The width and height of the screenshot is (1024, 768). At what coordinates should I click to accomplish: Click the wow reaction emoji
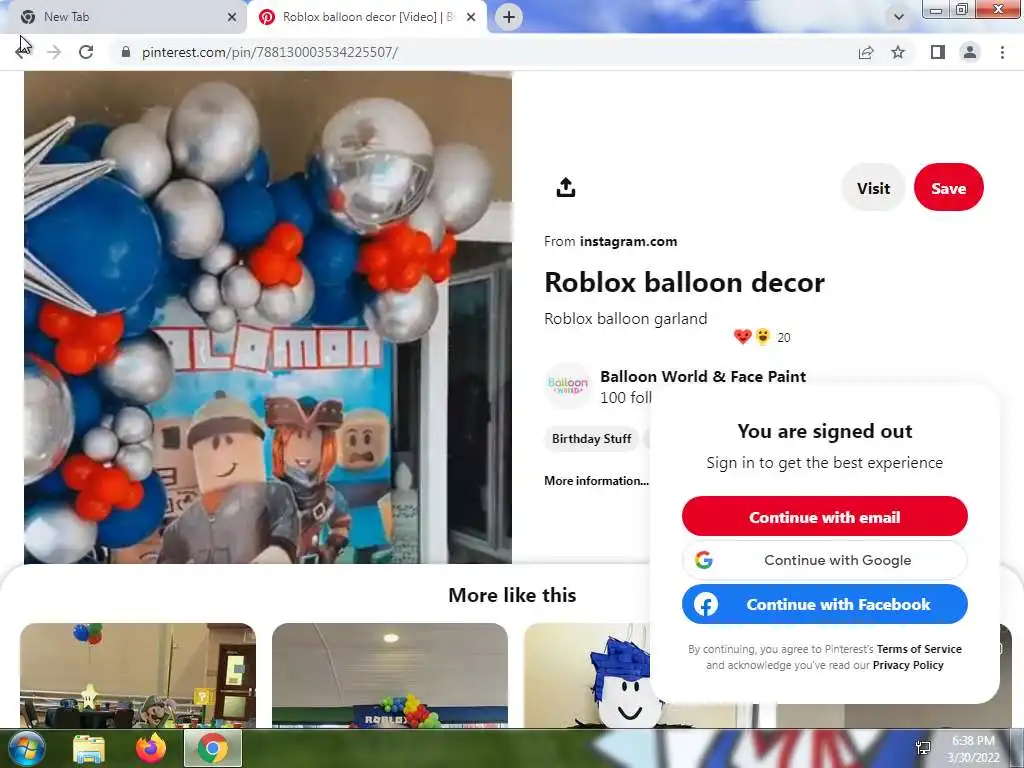click(762, 336)
